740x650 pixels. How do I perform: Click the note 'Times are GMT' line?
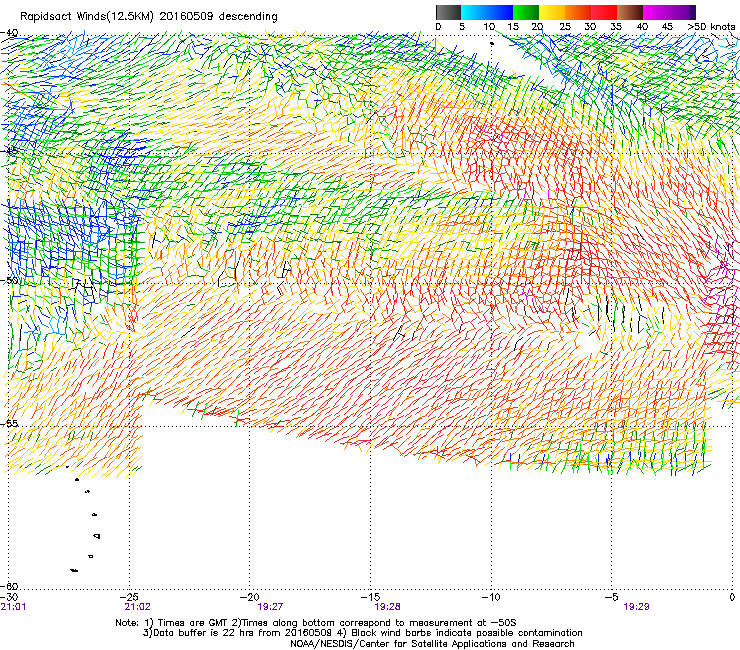316,623
